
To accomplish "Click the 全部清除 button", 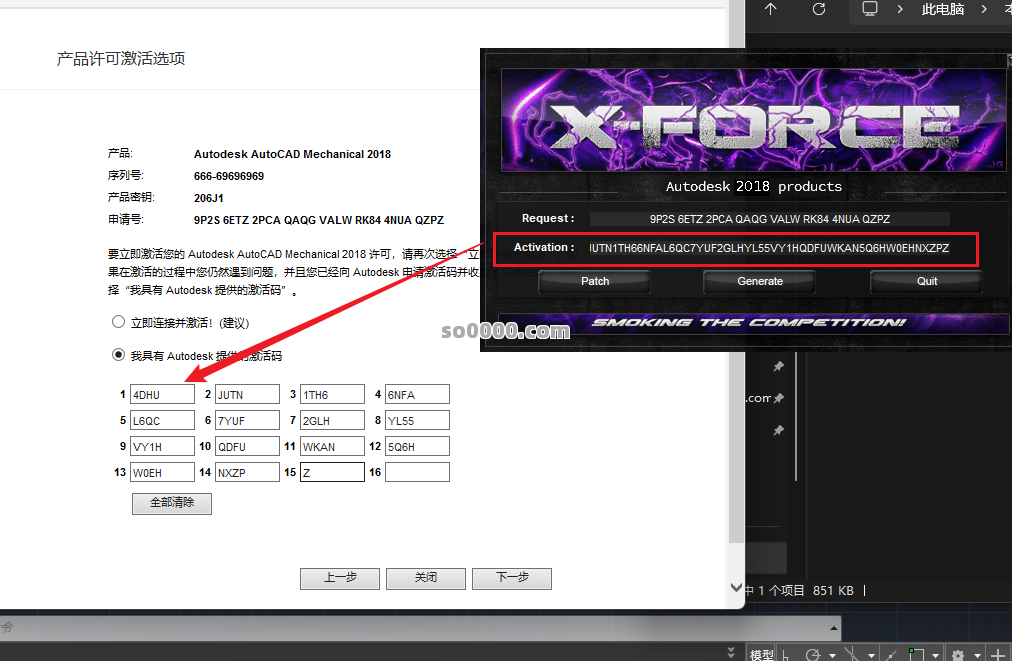I will pyautogui.click(x=171, y=503).
